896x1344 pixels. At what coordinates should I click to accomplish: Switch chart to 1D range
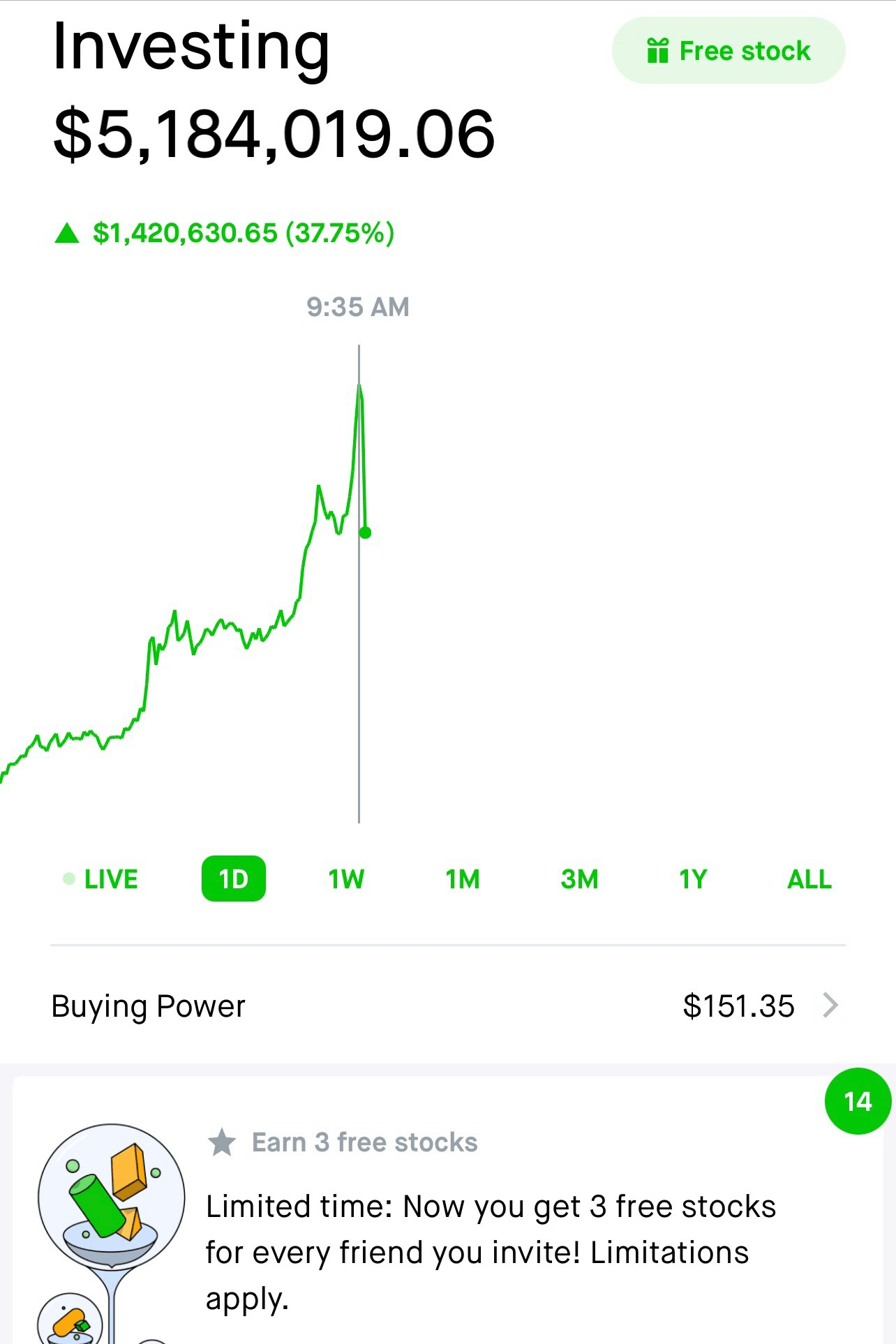click(x=234, y=879)
